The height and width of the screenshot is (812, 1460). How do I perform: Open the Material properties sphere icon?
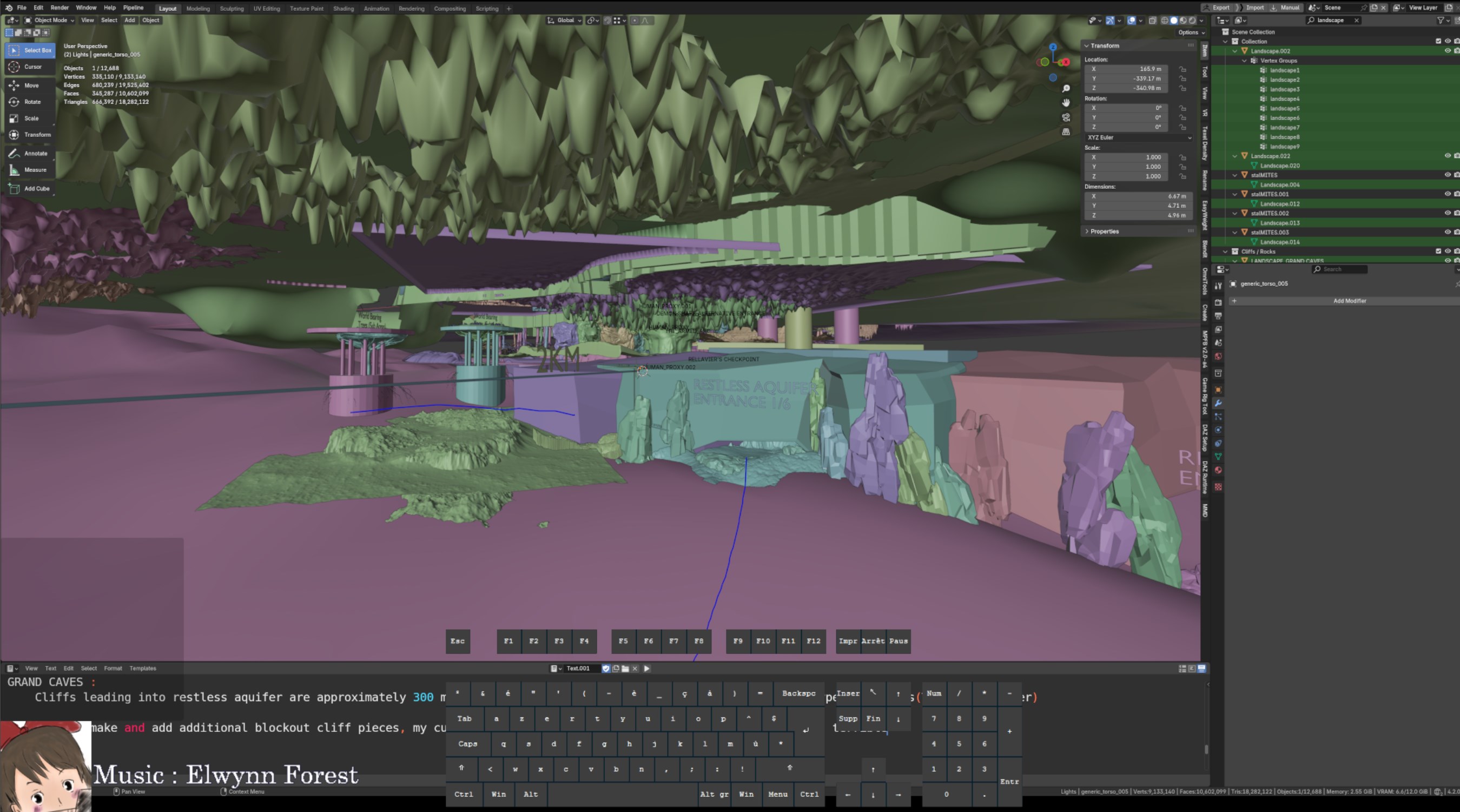tap(1218, 470)
